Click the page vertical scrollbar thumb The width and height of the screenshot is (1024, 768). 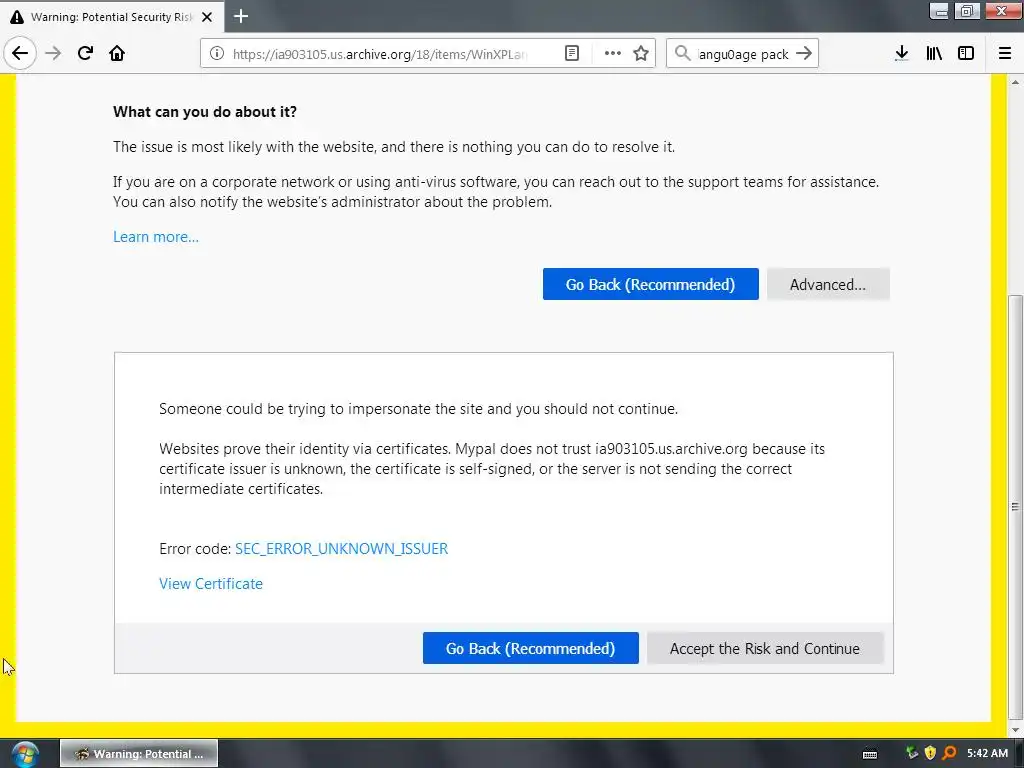tap(1015, 506)
